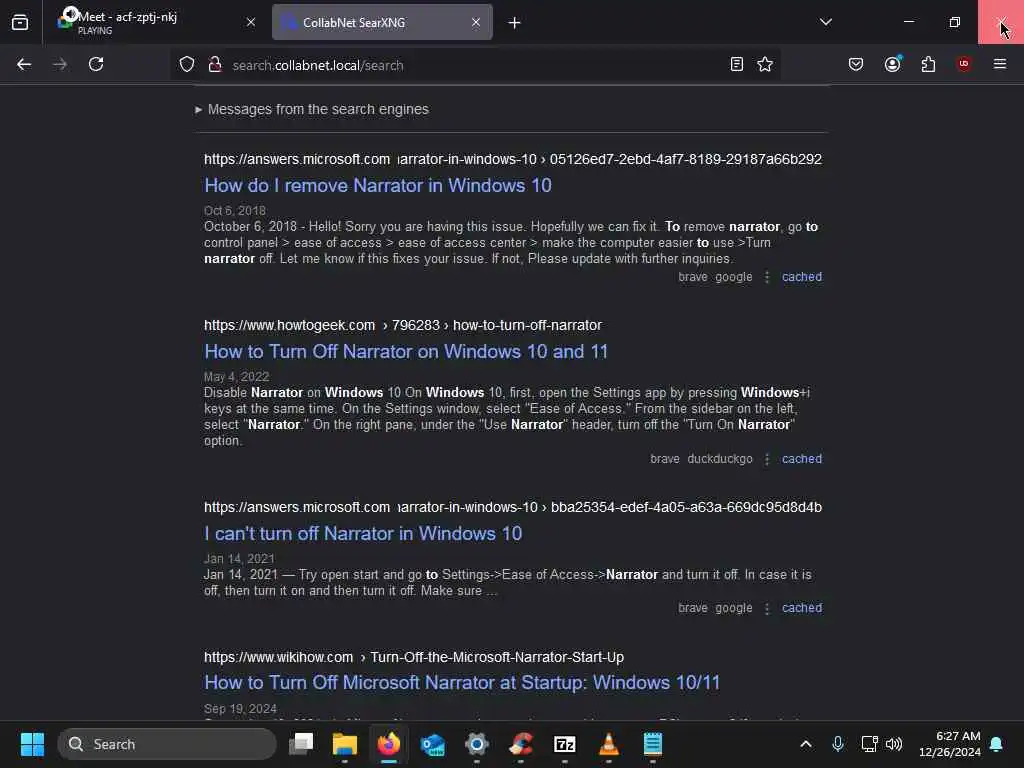
Task: Open the Notepad taskbar icon
Action: click(x=652, y=744)
